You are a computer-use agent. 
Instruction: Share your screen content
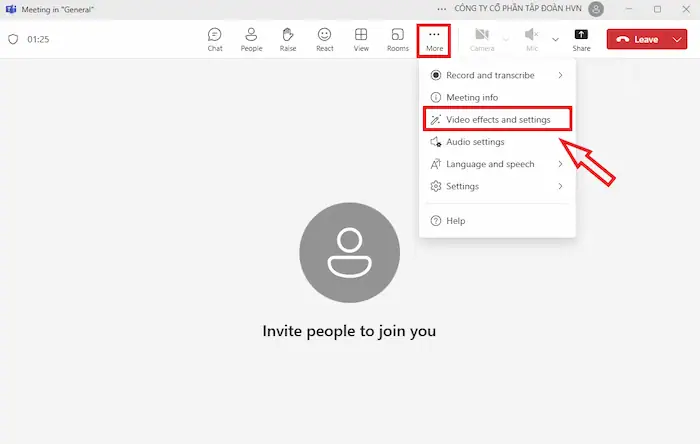click(x=581, y=39)
